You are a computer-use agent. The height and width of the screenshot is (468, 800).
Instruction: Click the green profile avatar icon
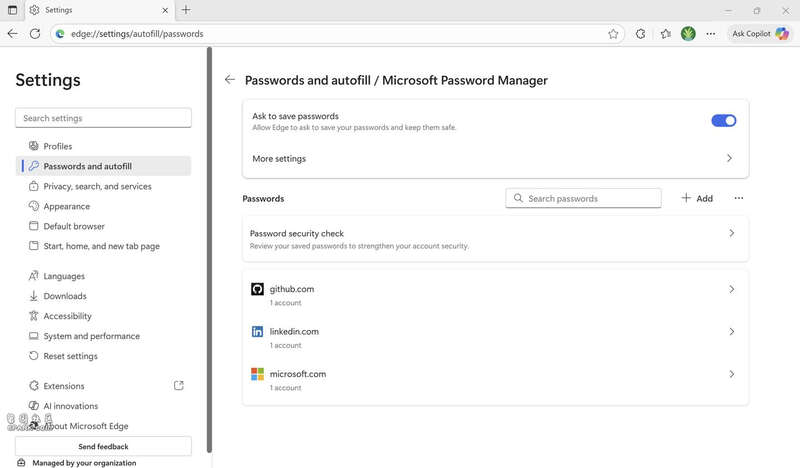688,33
